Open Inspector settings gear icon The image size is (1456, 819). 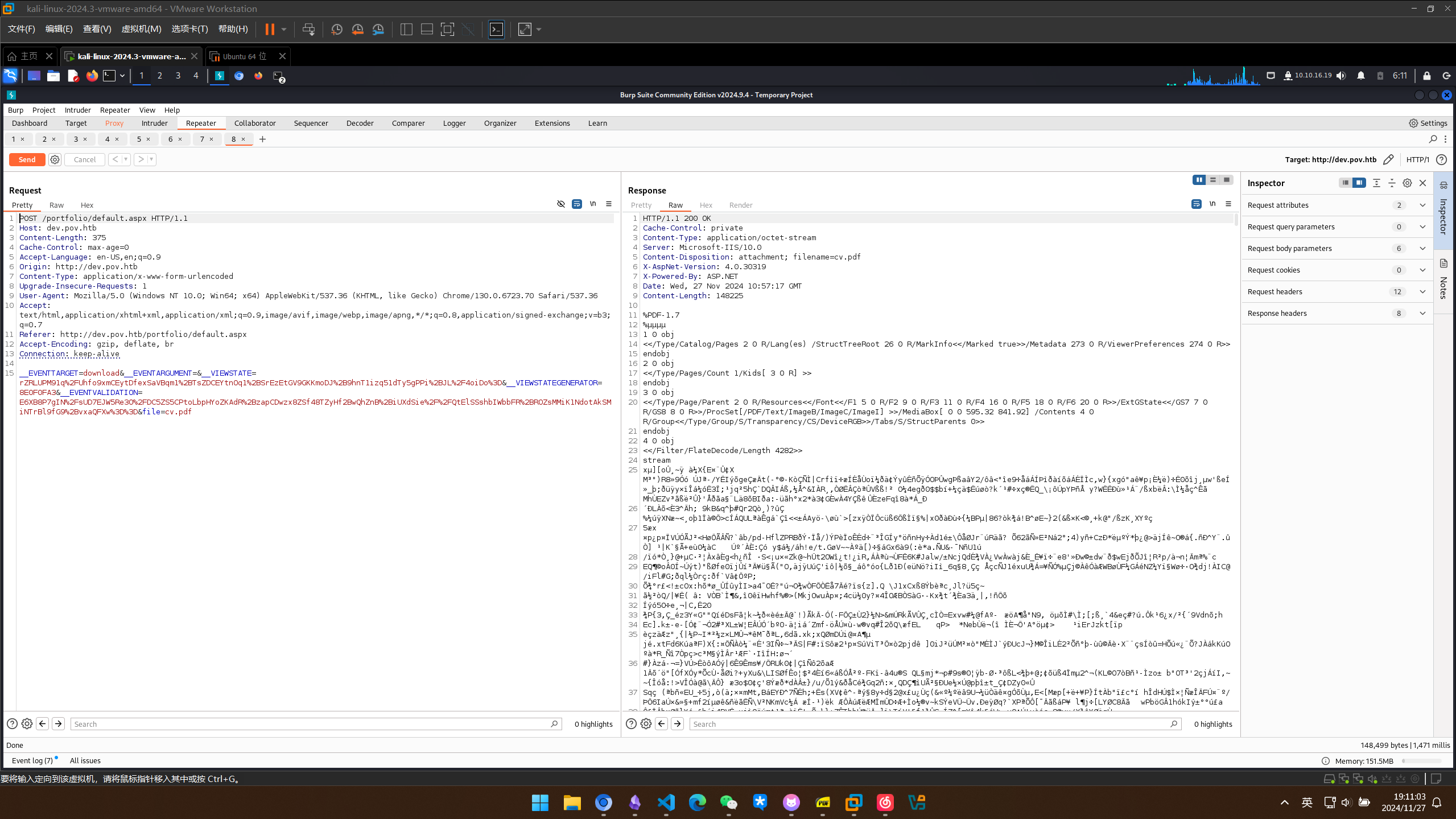point(1407,183)
